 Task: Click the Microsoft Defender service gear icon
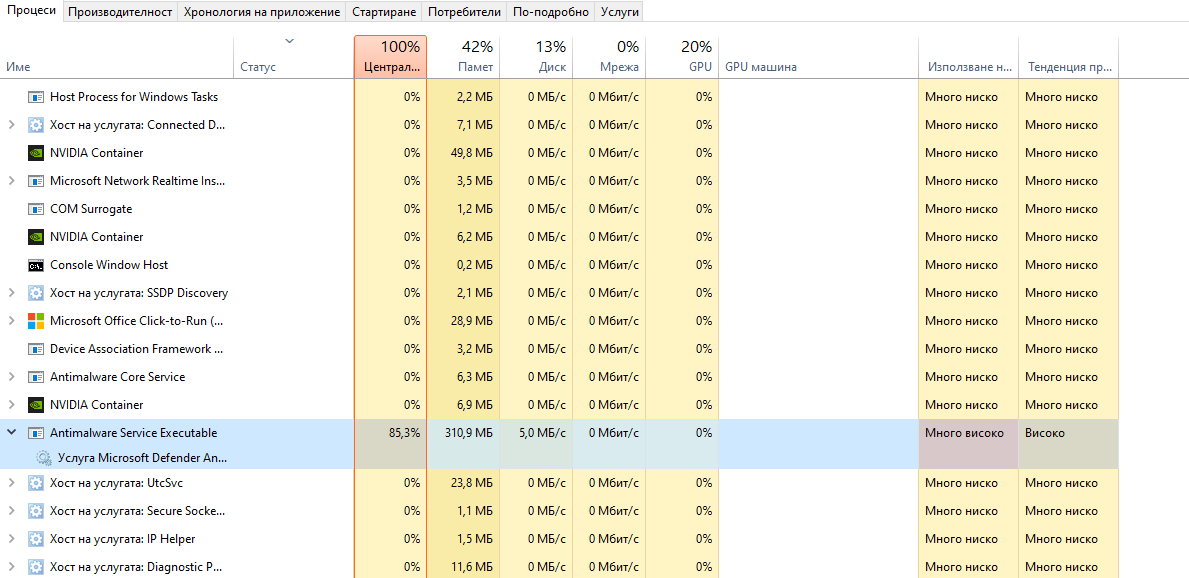click(x=45, y=458)
